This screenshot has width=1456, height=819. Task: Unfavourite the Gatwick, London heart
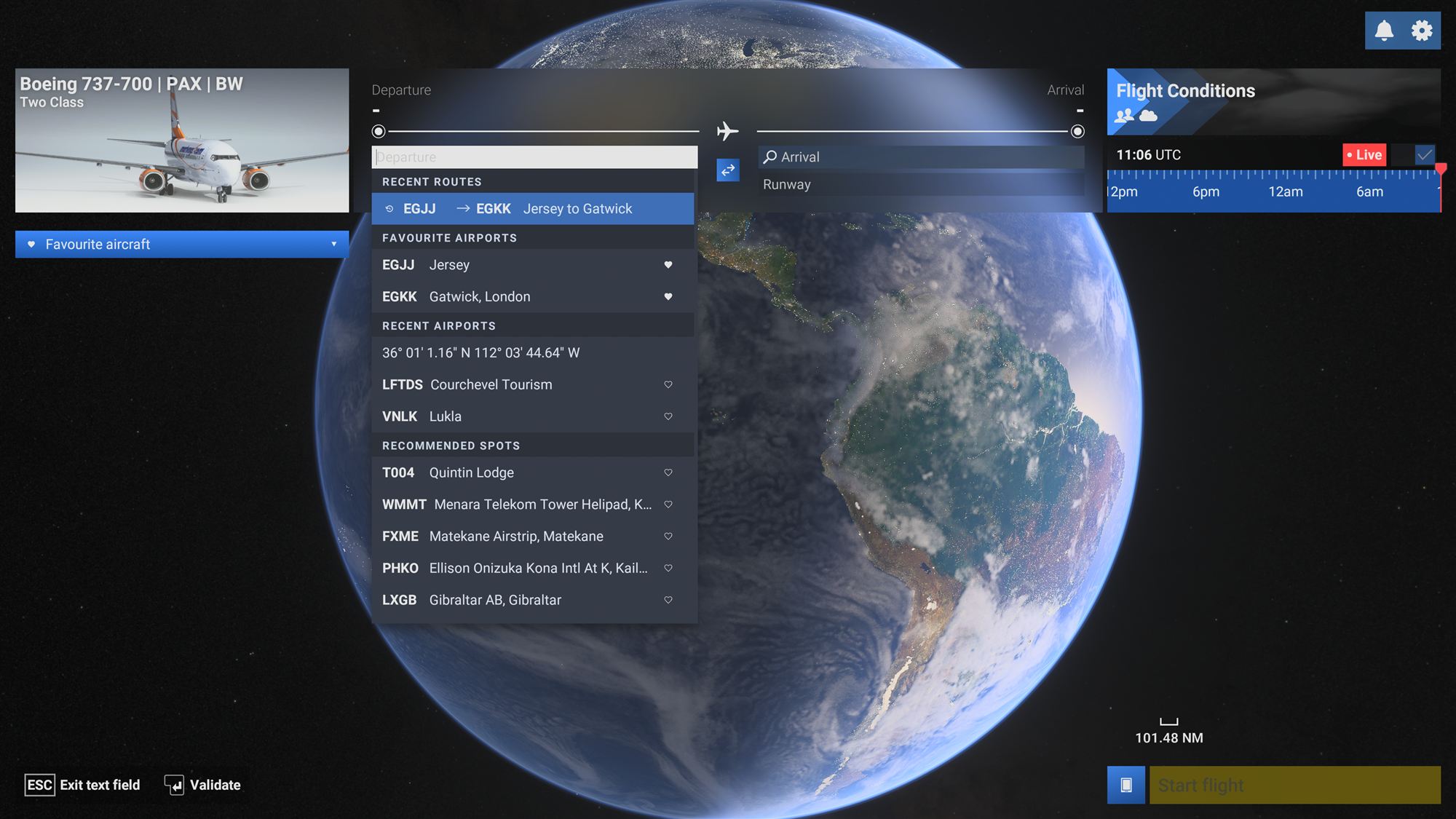[x=668, y=296]
